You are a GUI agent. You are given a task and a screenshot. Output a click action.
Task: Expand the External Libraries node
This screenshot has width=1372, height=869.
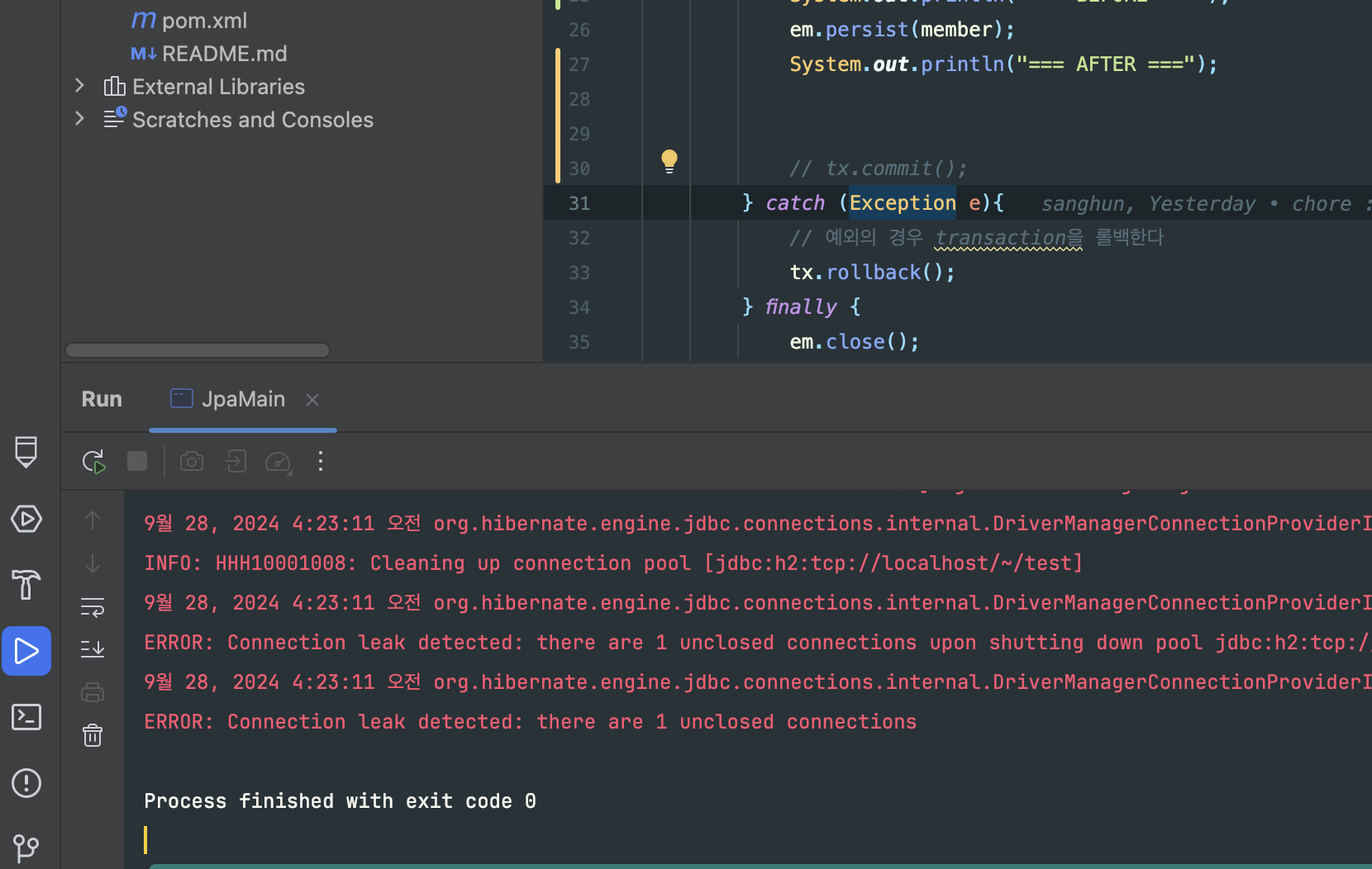coord(79,86)
